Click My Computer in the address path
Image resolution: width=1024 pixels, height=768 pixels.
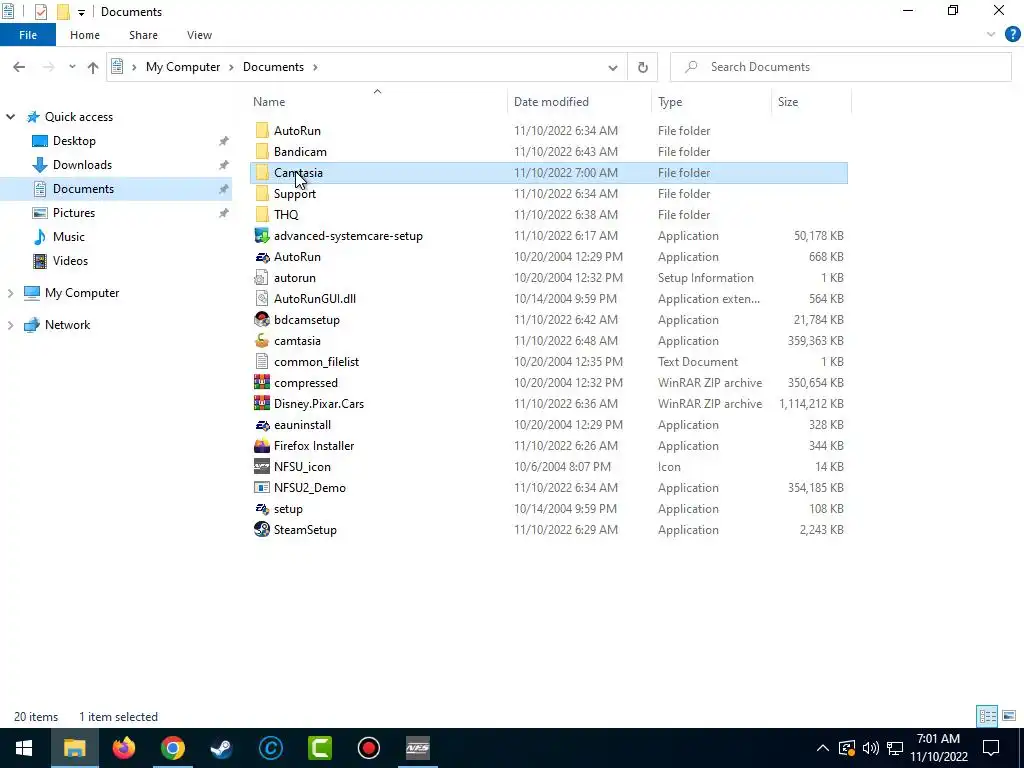[183, 67]
